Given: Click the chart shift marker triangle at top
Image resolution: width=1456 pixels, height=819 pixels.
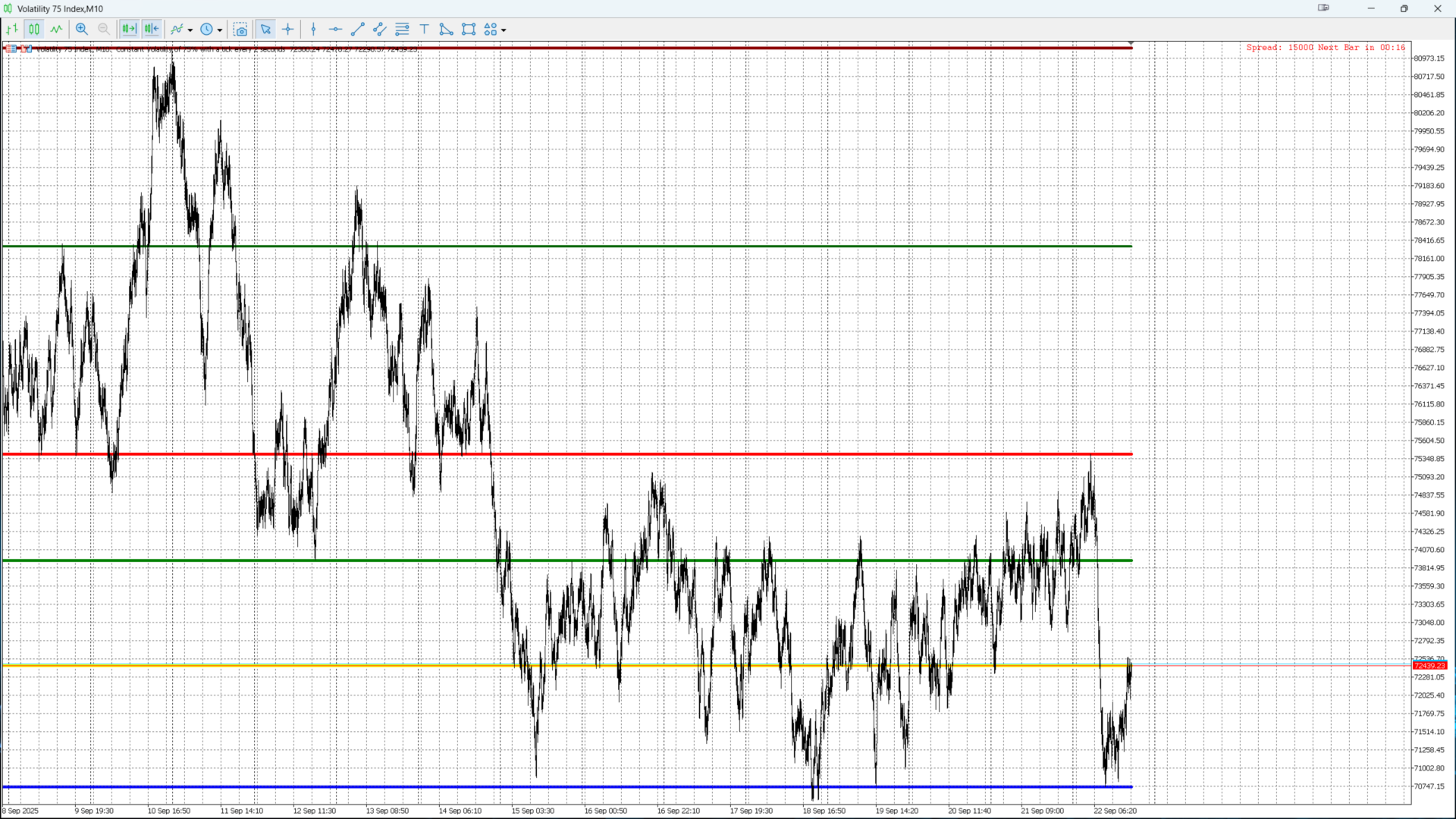Looking at the screenshot, I should click(x=1131, y=43).
